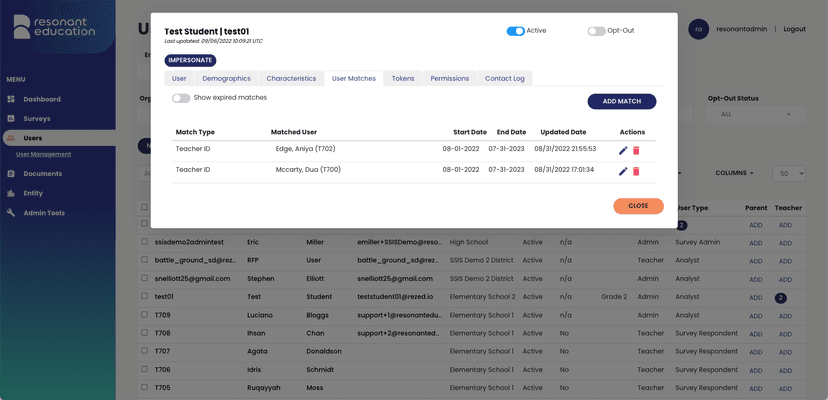
Task: Edit the Edge, Aniya match with pencil icon
Action: coord(623,150)
